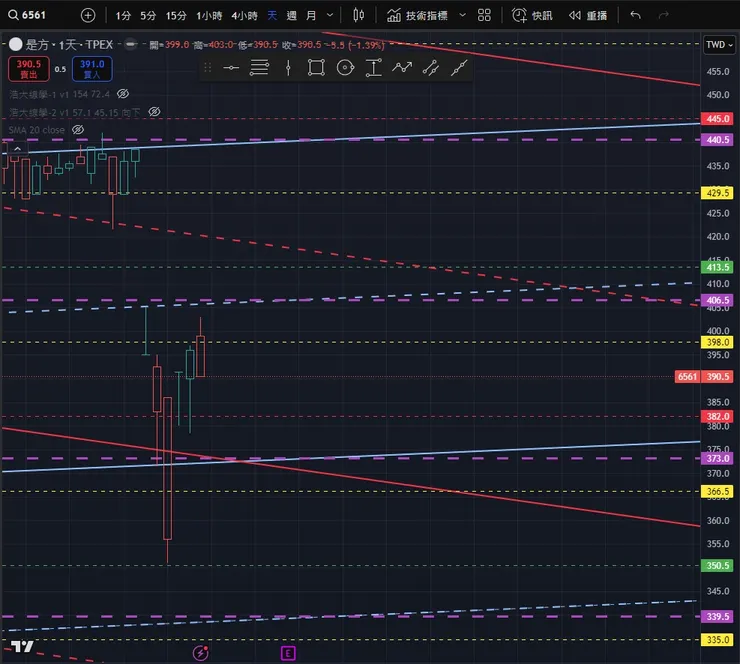This screenshot has width=740, height=664.
Task: Open the TWD currency dropdown
Action: click(x=719, y=45)
